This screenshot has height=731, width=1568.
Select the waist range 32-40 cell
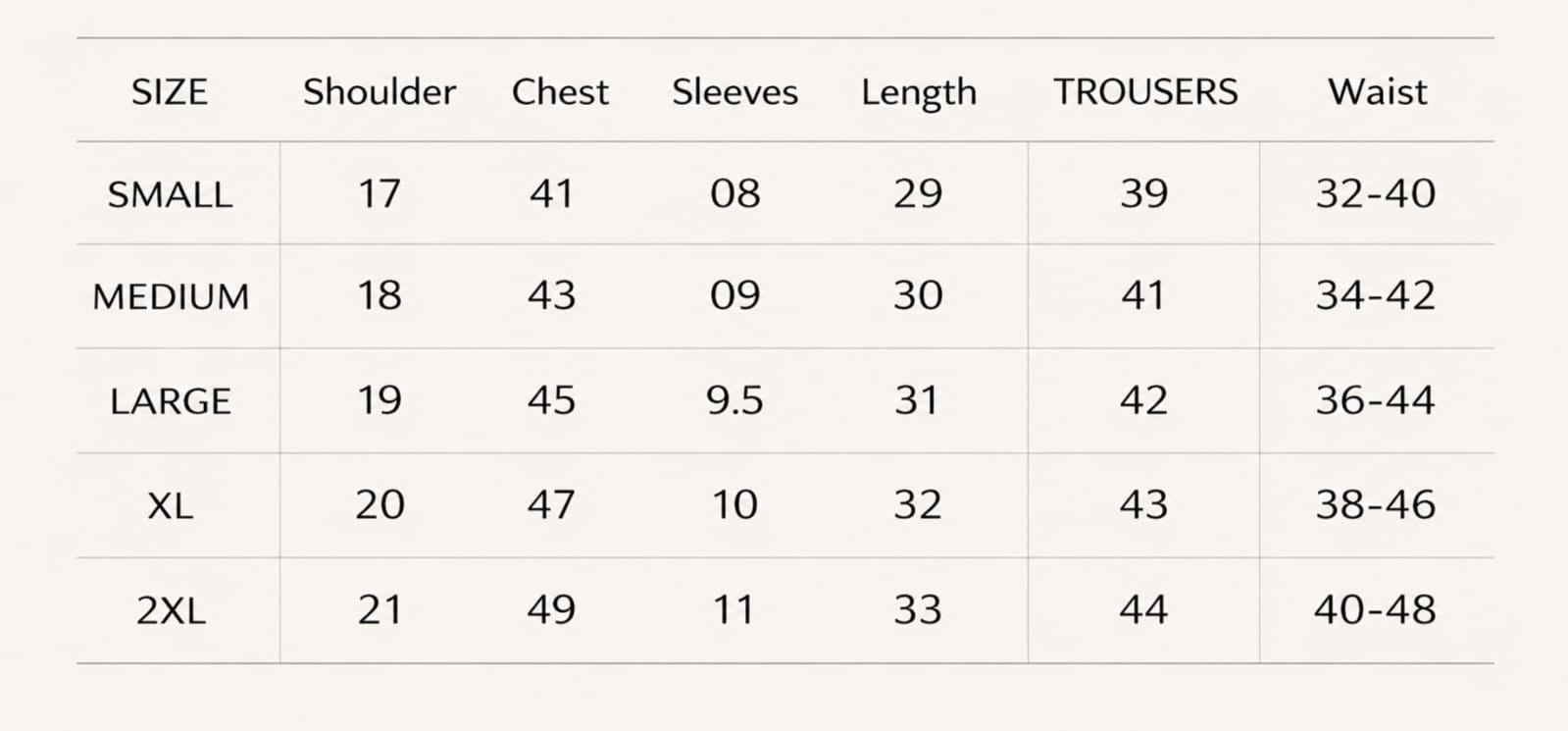point(1376,193)
